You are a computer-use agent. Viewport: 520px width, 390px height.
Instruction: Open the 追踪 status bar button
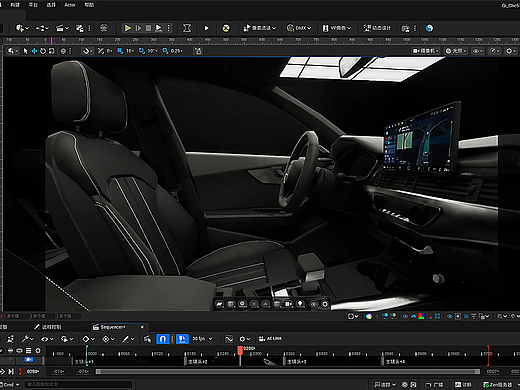coord(385,385)
